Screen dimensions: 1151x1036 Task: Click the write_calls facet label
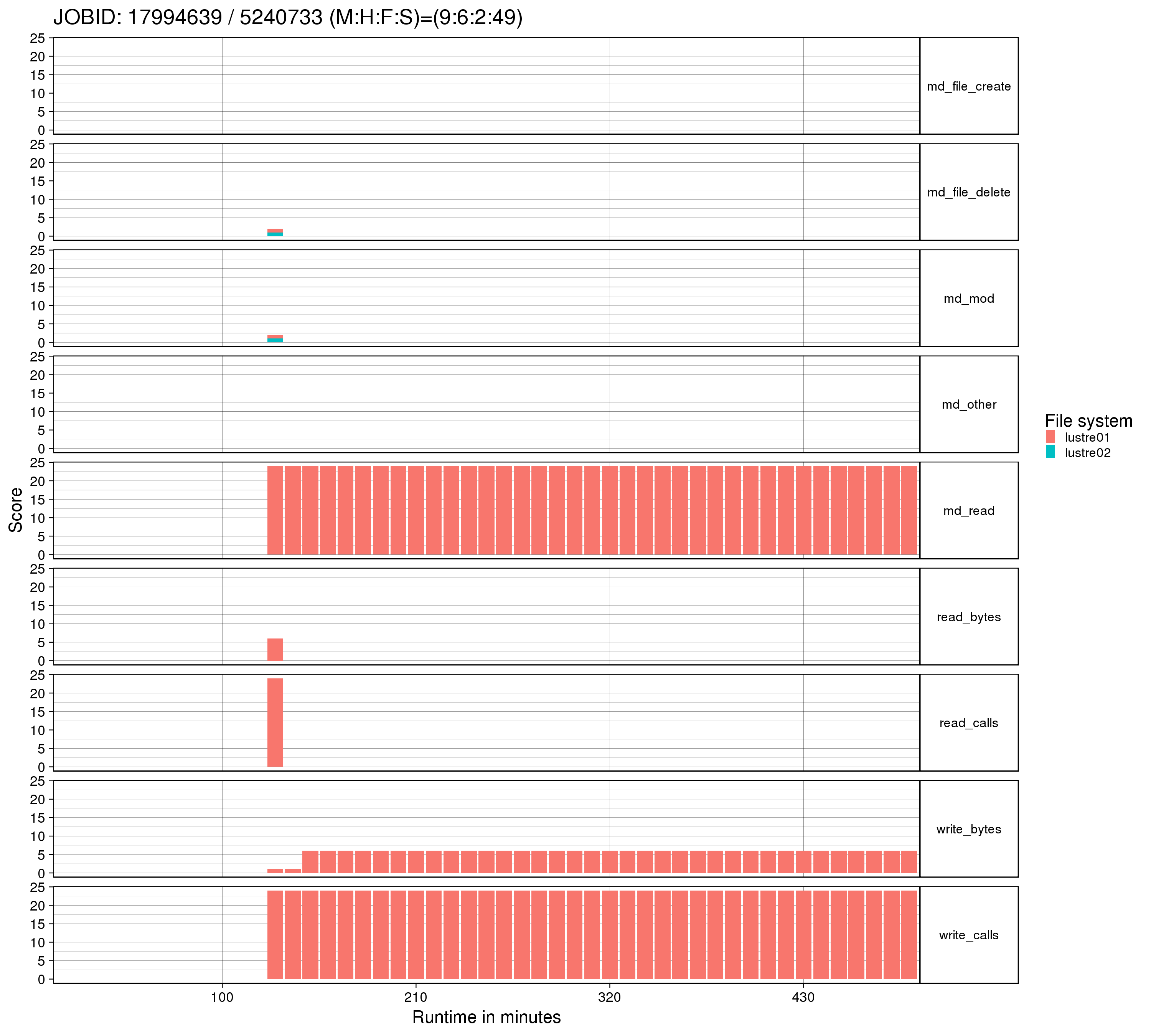click(968, 935)
